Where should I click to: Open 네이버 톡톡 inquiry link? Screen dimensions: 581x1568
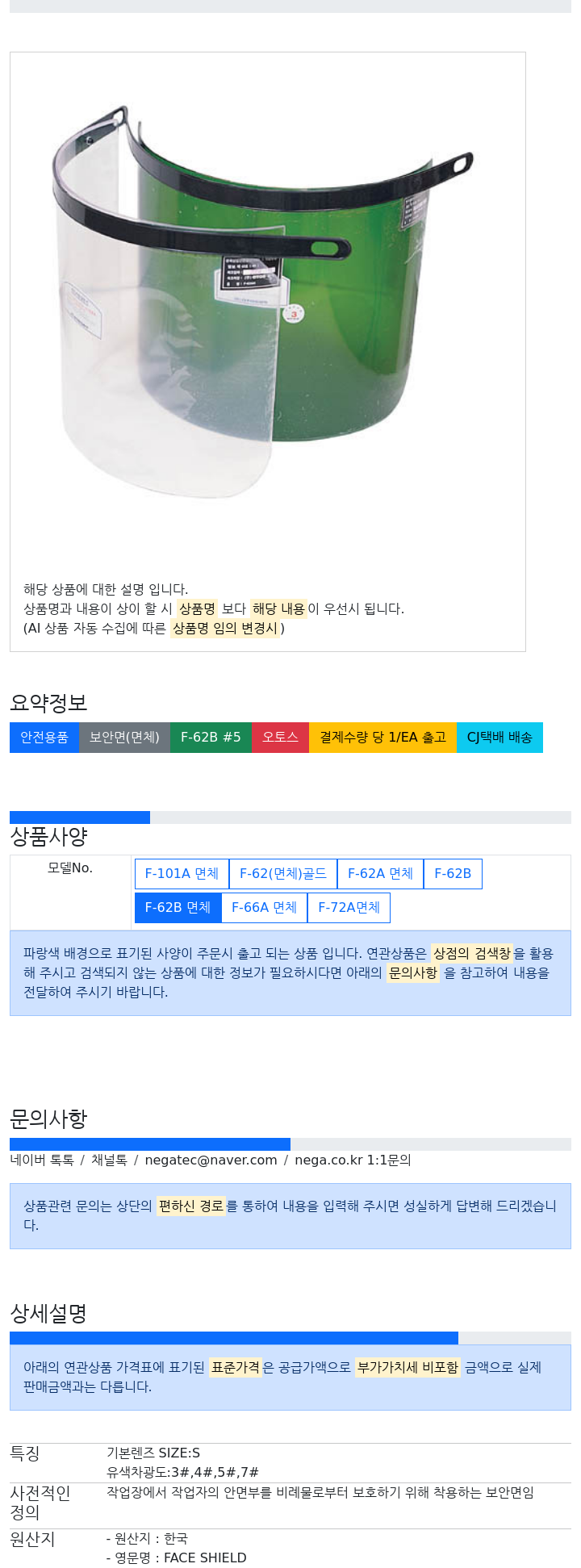pos(42,1160)
